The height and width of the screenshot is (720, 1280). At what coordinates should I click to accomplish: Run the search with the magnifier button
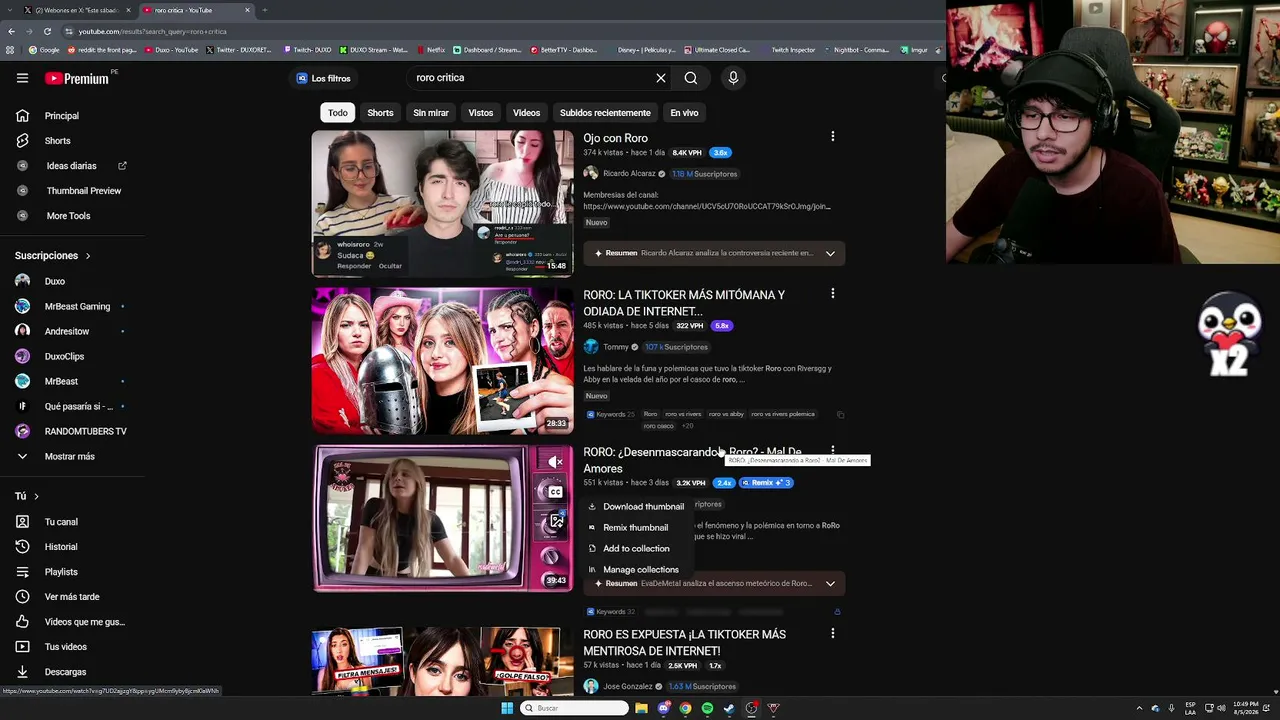coord(691,78)
